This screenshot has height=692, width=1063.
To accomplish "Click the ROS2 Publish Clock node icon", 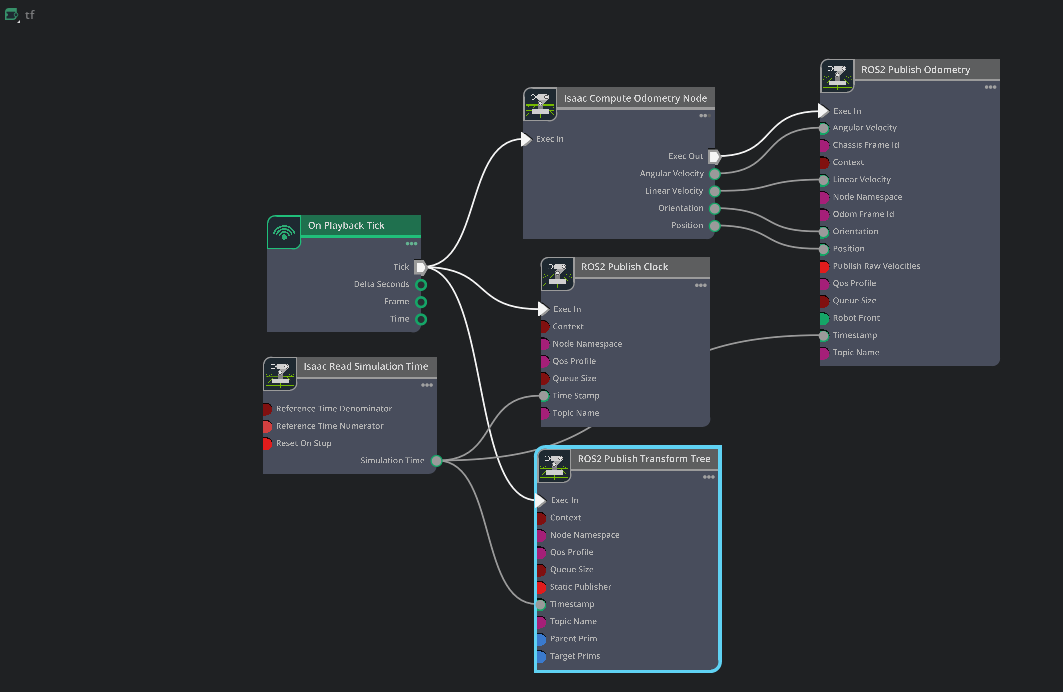I will click(x=557, y=274).
